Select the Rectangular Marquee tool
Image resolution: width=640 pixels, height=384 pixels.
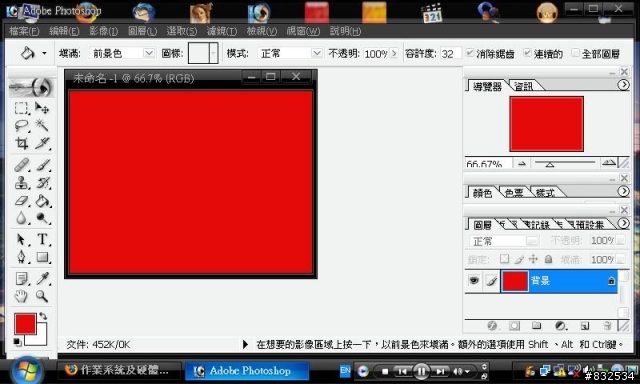(x=21, y=108)
